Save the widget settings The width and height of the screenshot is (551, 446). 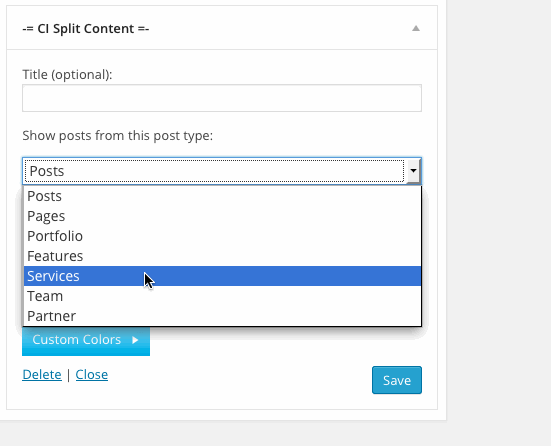coord(397,380)
